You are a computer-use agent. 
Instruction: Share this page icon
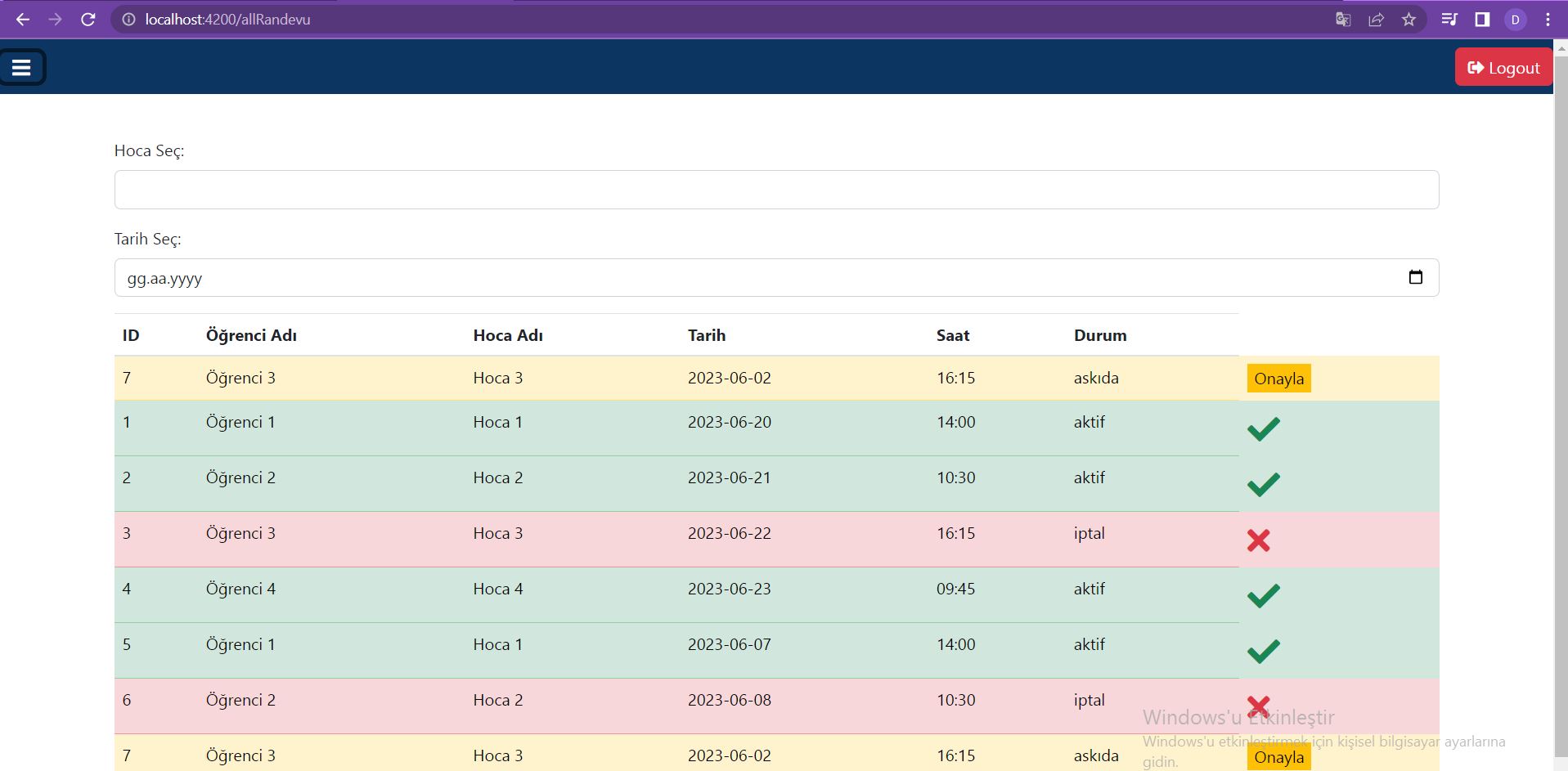click(x=1376, y=20)
